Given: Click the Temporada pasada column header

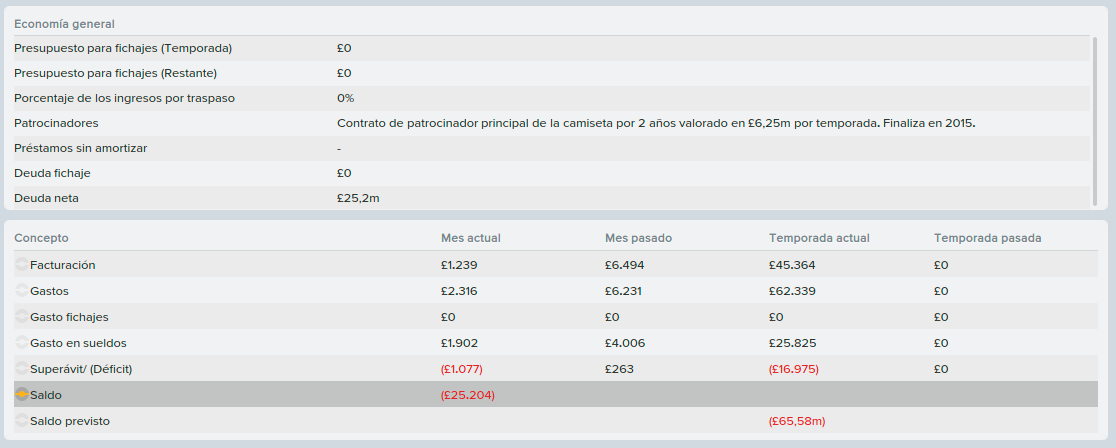Looking at the screenshot, I should [x=987, y=238].
